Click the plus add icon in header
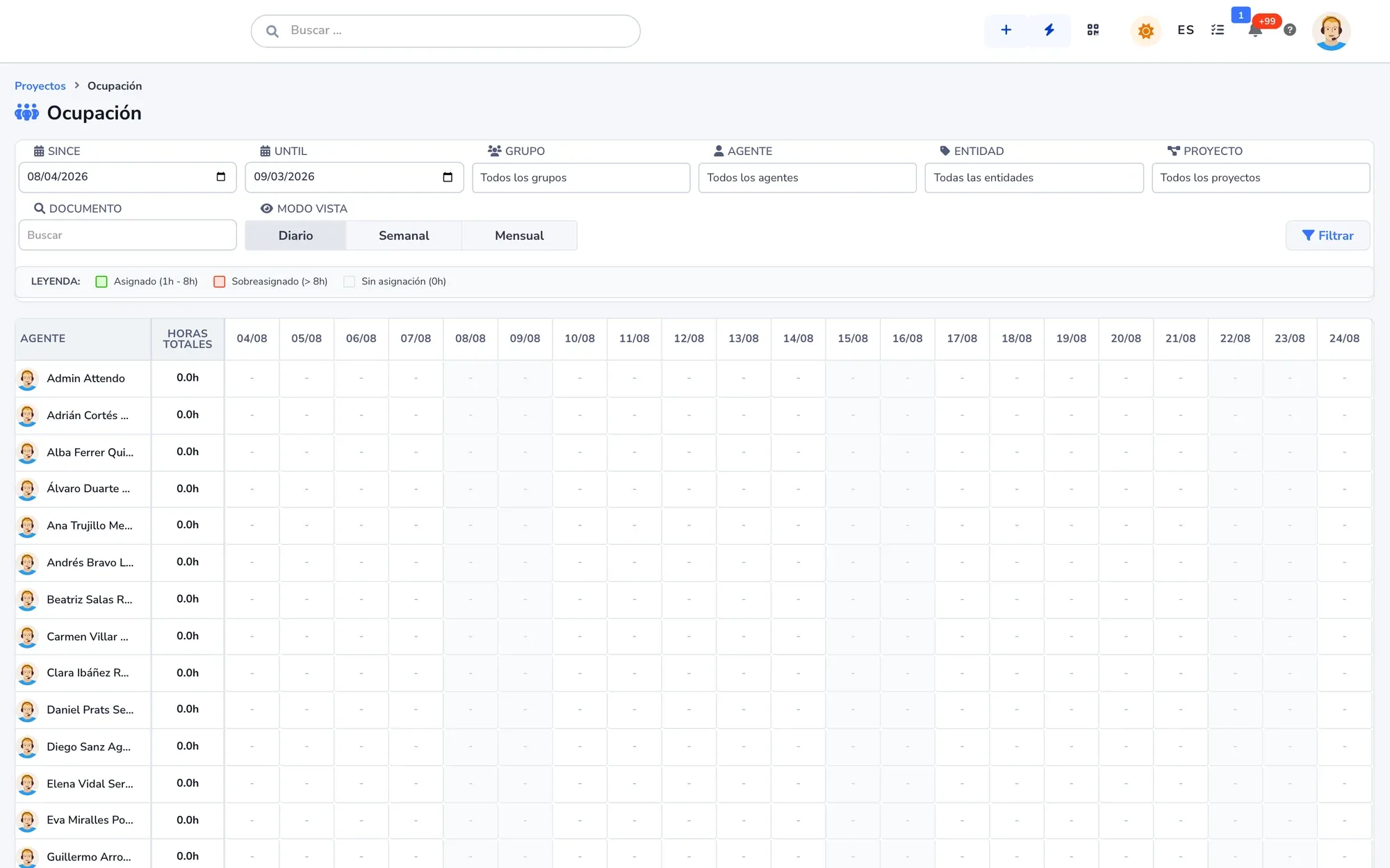The height and width of the screenshot is (868, 1390). 1006,30
